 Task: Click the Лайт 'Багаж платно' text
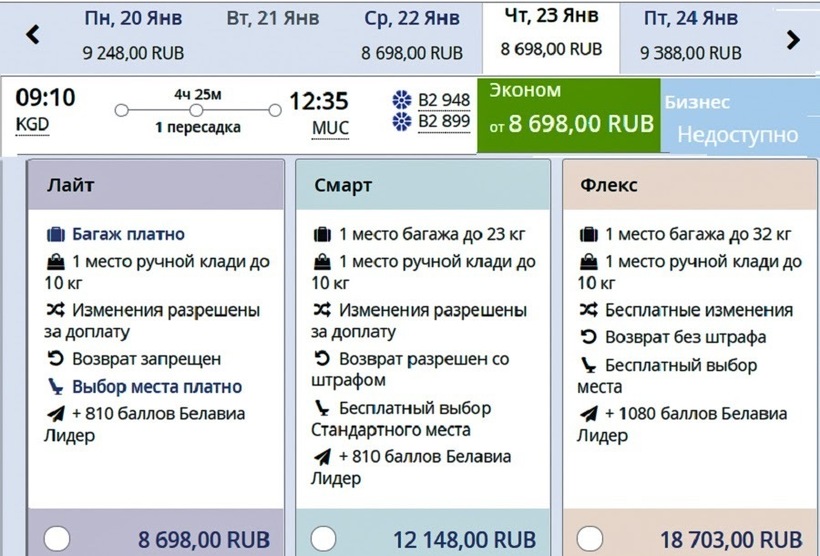128,234
